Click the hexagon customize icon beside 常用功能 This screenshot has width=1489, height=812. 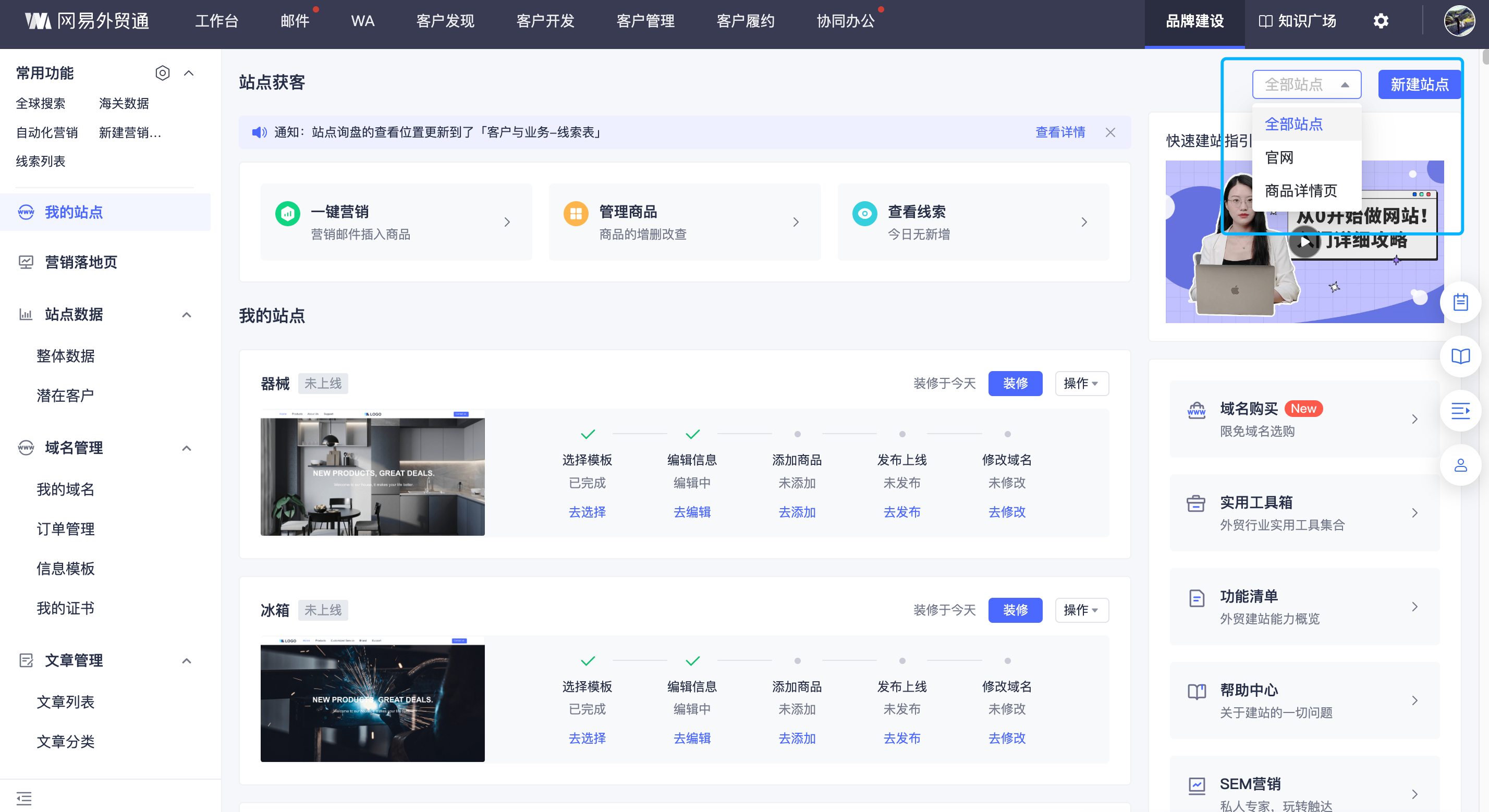(163, 73)
